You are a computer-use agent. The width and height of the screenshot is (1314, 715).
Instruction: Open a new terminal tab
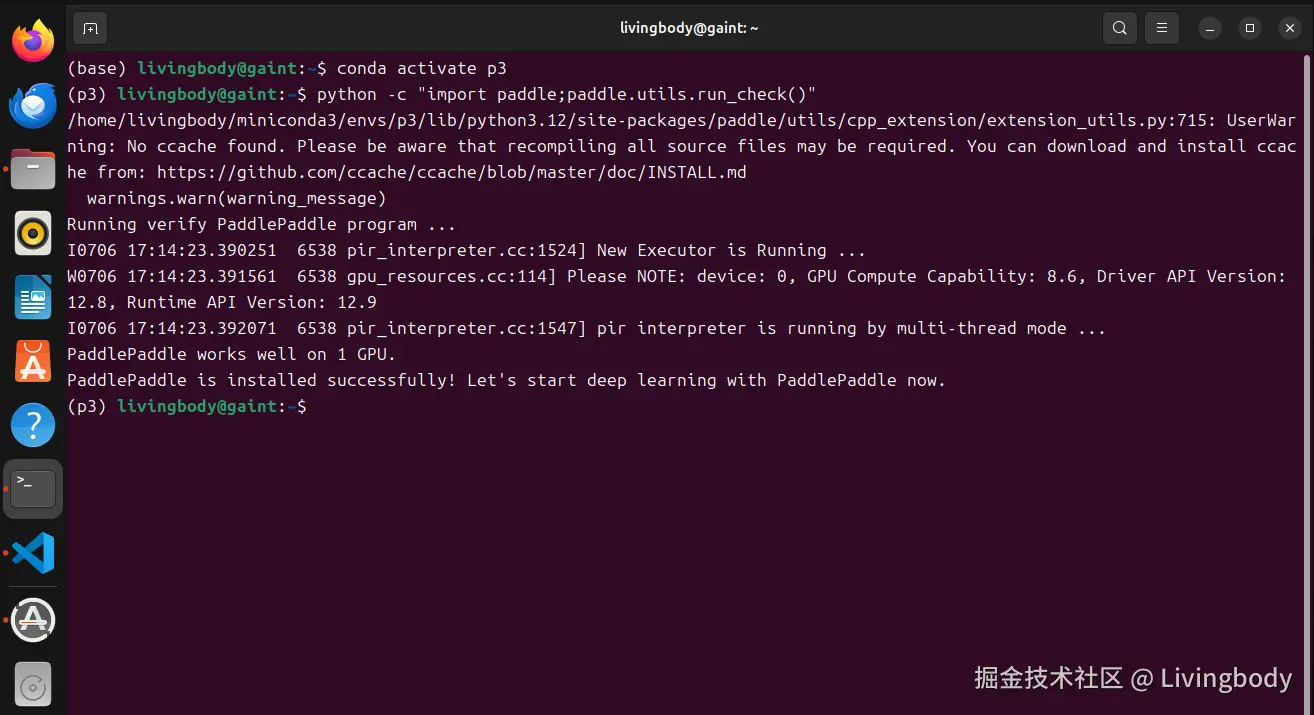pyautogui.click(x=90, y=28)
